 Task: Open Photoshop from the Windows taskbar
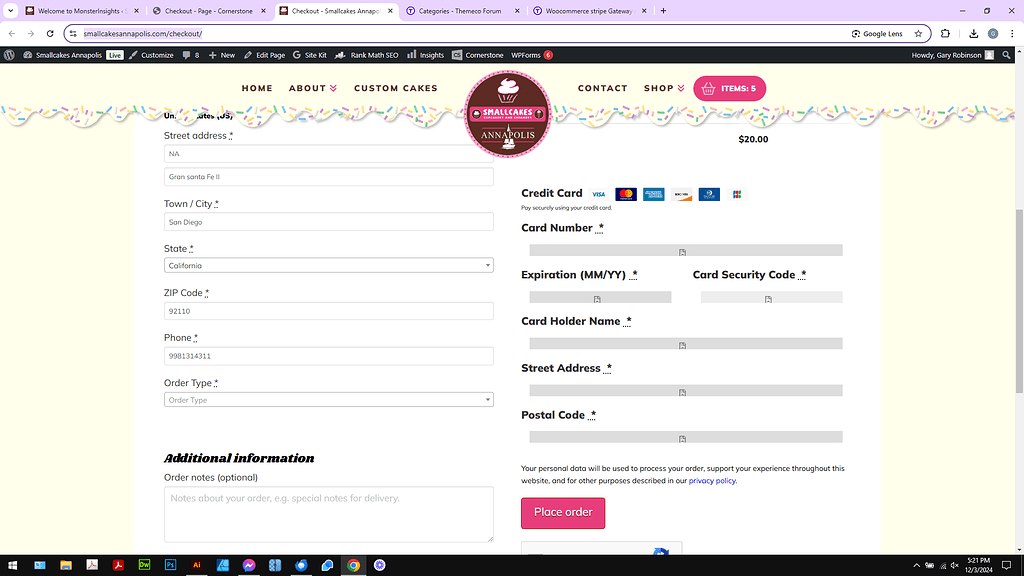click(170, 565)
